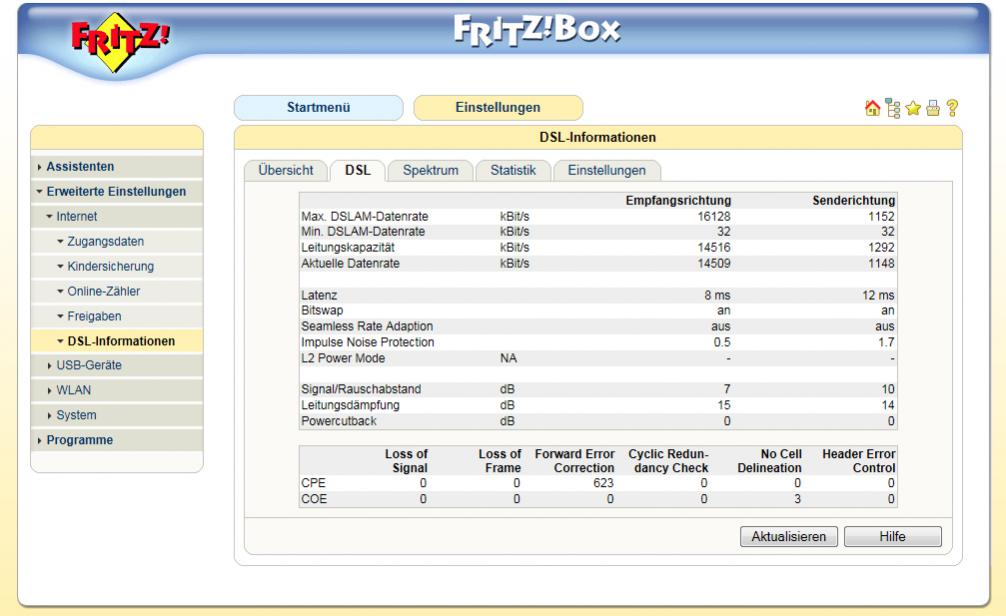Click the DSL-Informationen panel title

pyautogui.click(x=597, y=137)
